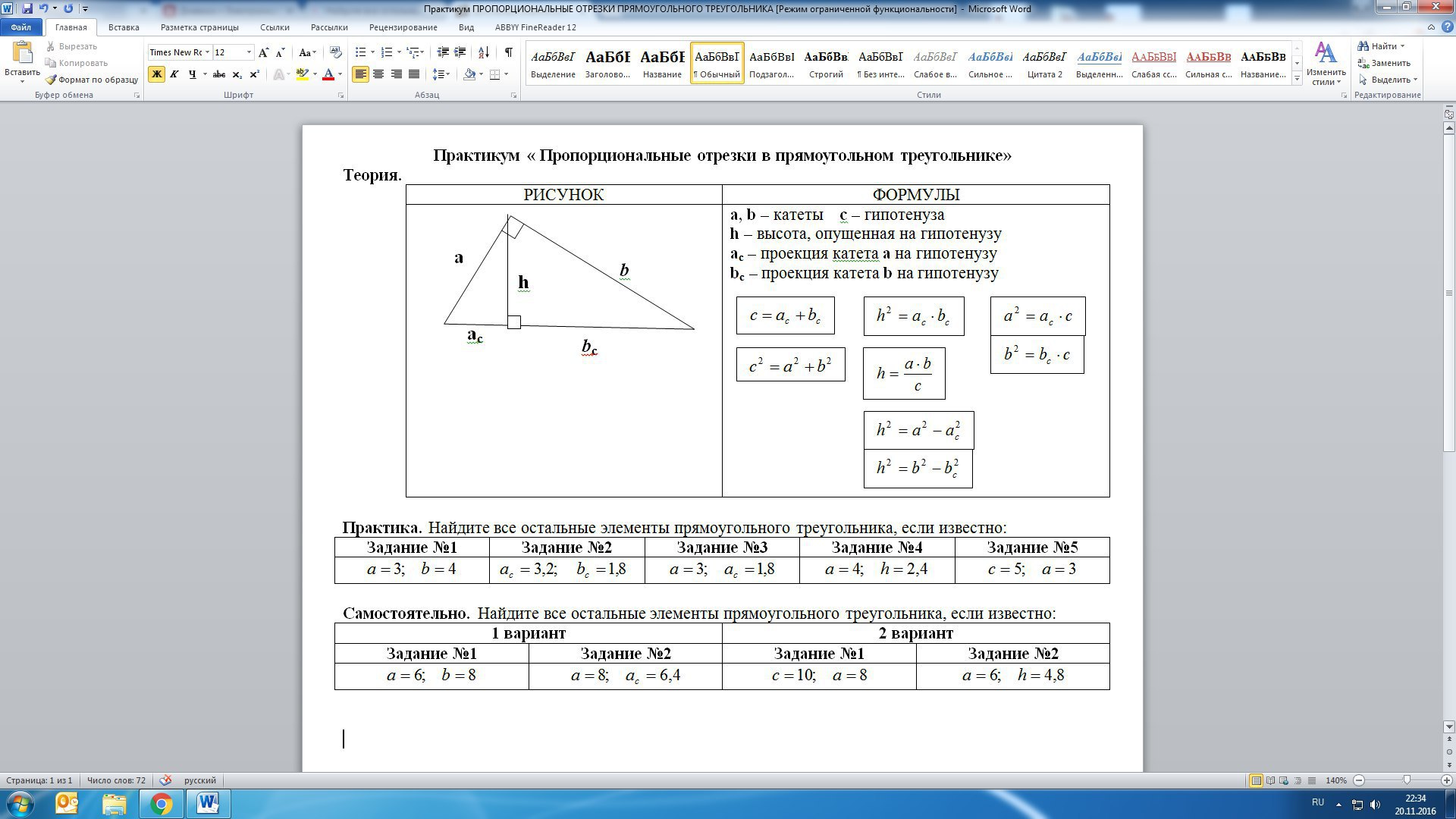Toggle italic formatting (К) button
Screen dimensions: 1456x819
(x=174, y=74)
